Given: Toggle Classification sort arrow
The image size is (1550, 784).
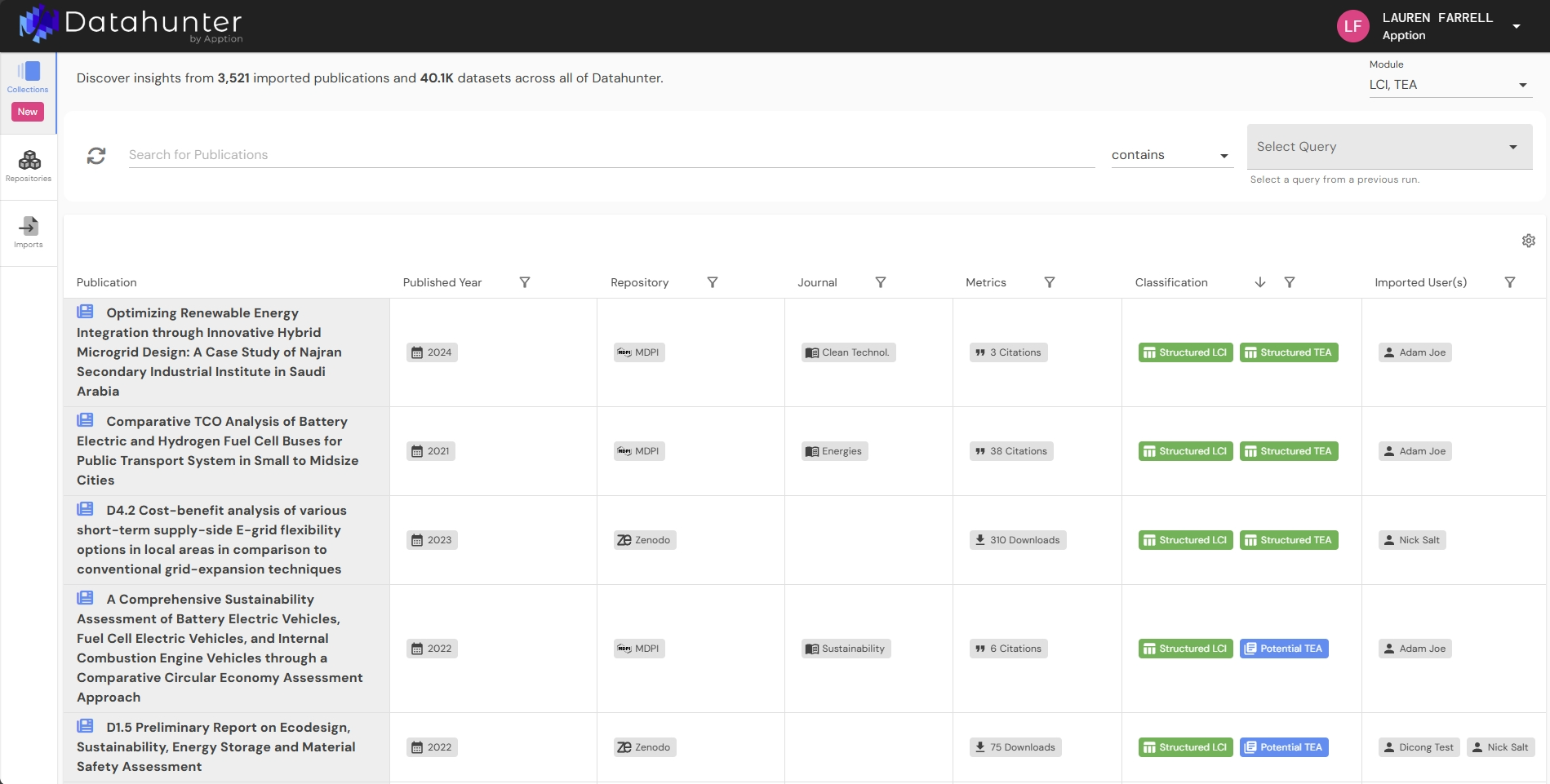Looking at the screenshot, I should 1259,282.
